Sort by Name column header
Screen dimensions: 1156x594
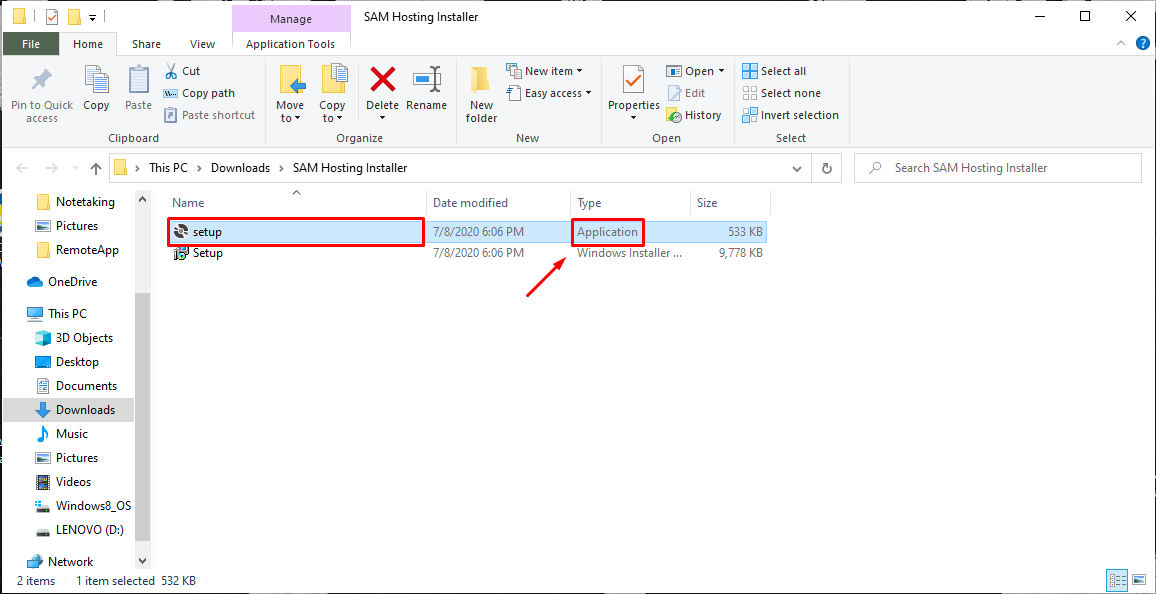[x=297, y=203]
